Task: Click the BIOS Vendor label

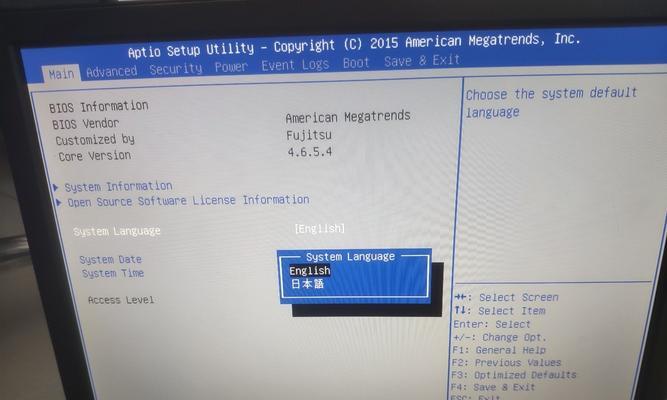Action: [x=86, y=124]
